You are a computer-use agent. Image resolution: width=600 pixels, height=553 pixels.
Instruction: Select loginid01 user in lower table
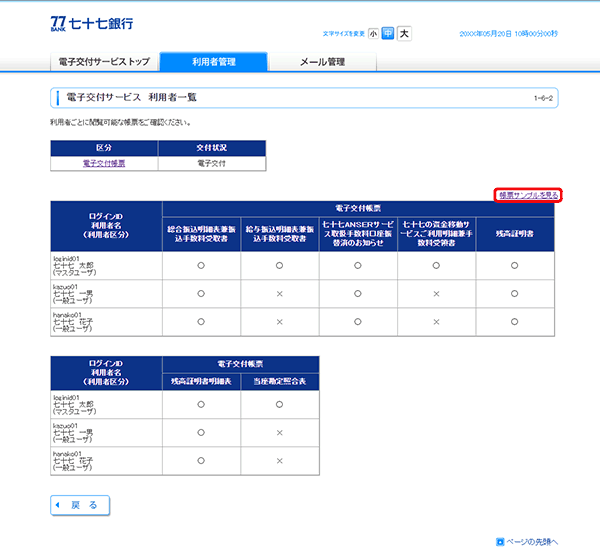106,405
